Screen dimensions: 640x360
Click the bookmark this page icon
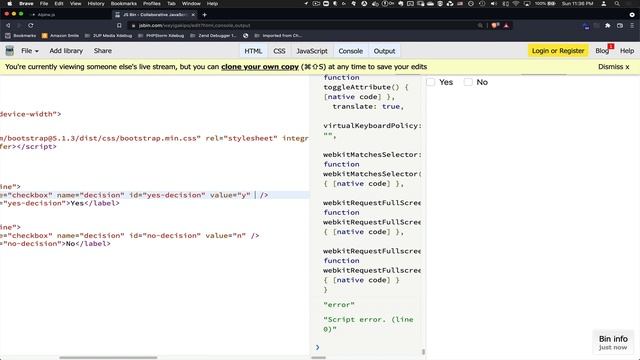[119, 25]
